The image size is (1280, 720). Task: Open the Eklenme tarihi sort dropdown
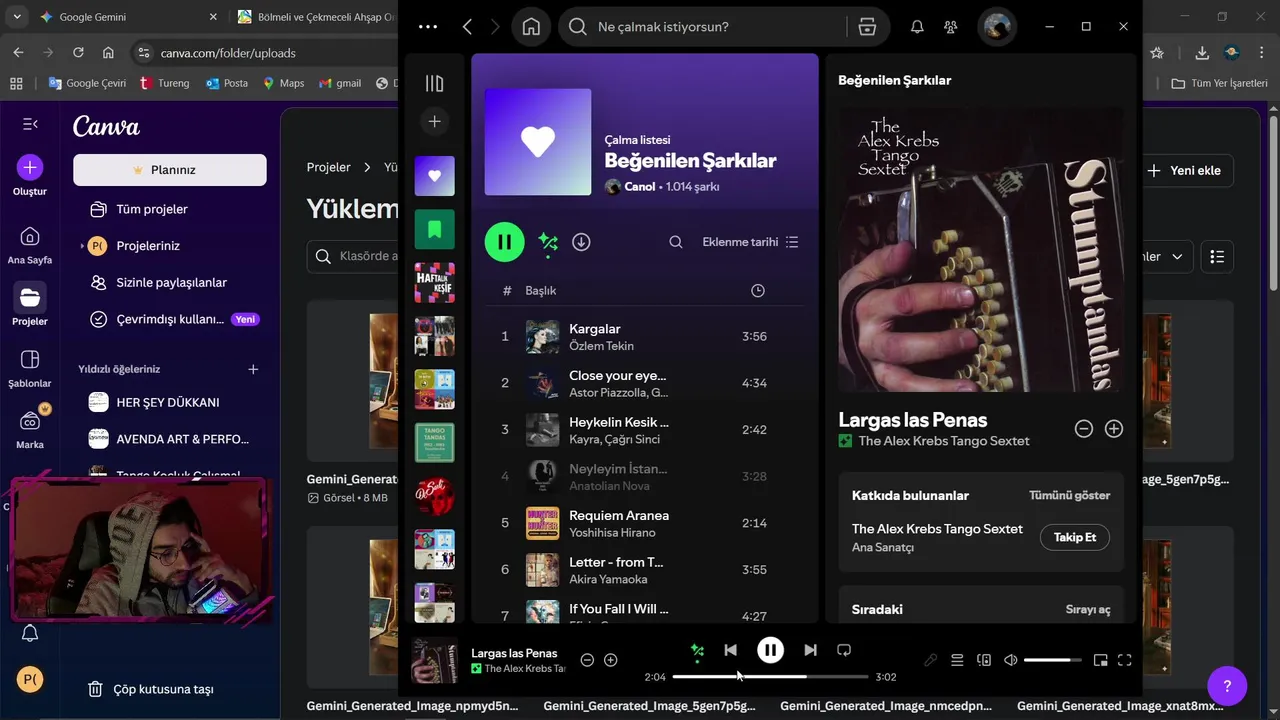point(750,242)
